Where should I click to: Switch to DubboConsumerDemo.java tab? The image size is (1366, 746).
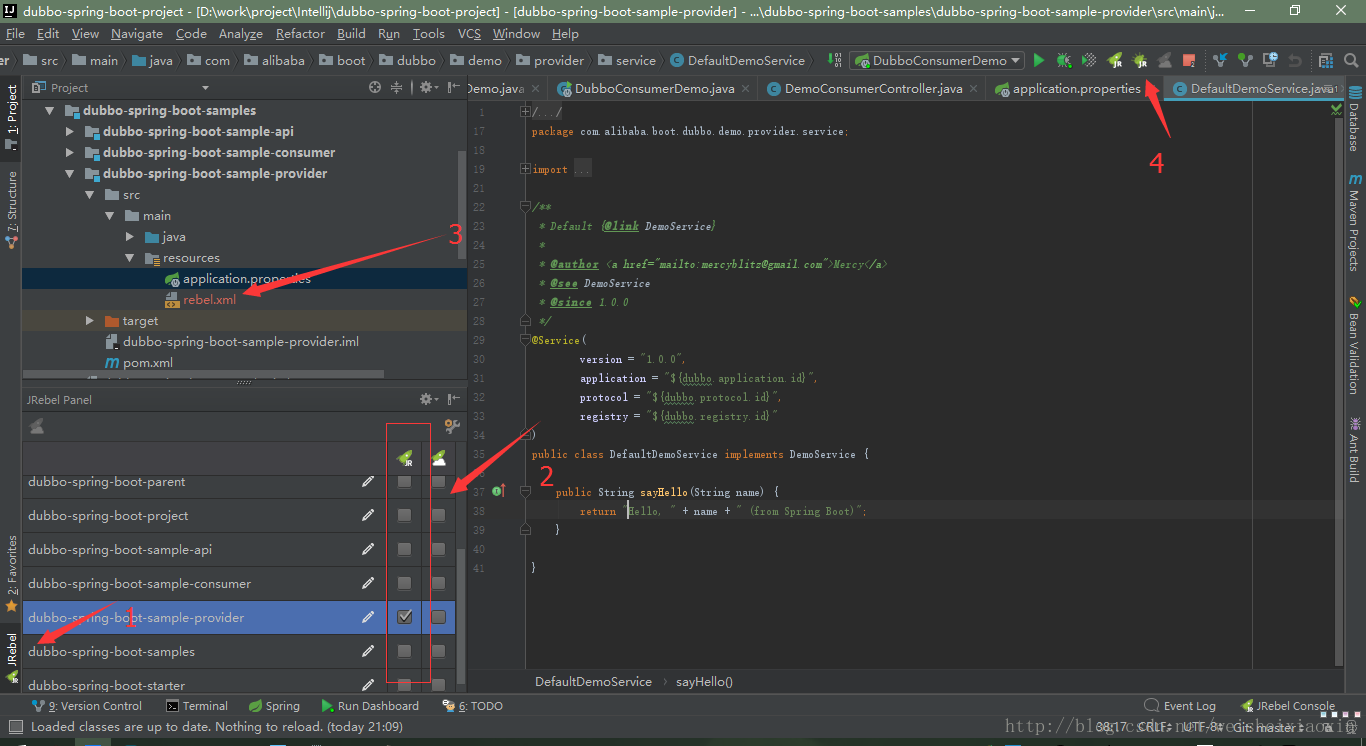coord(653,88)
